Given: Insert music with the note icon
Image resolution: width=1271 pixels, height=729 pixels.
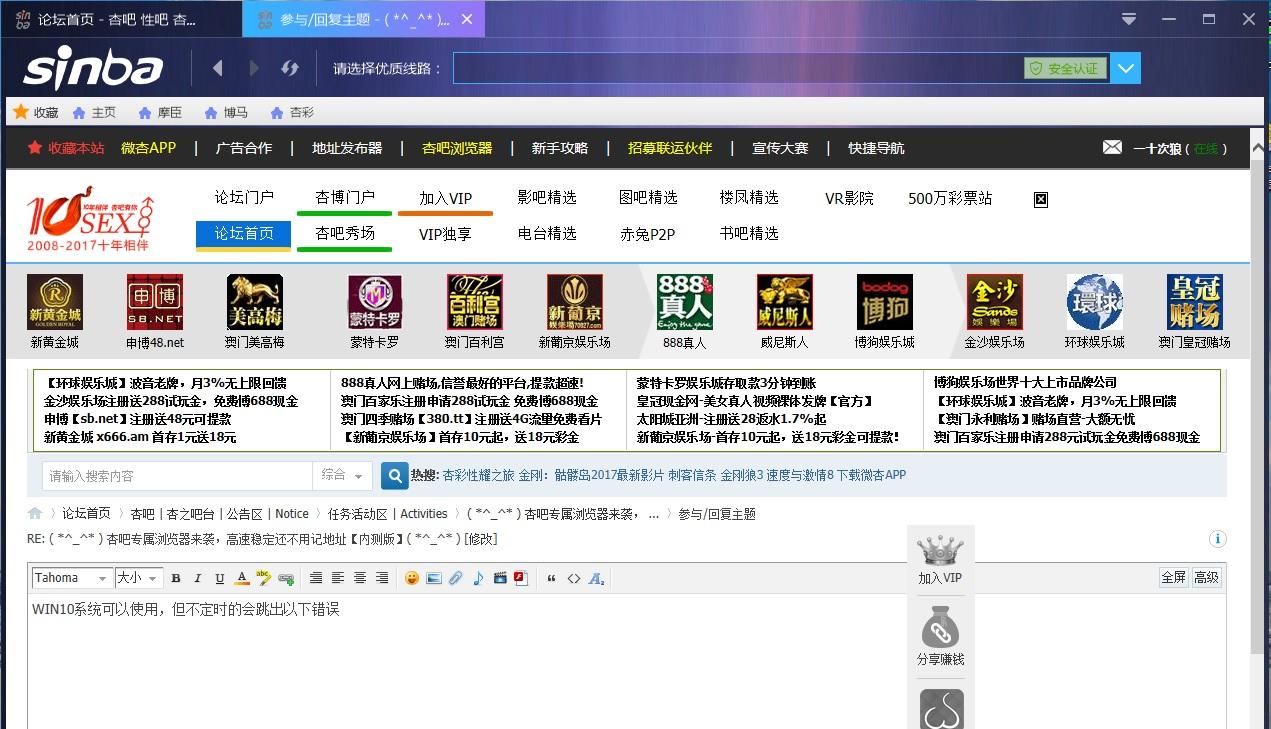Looking at the screenshot, I should click(x=478, y=578).
